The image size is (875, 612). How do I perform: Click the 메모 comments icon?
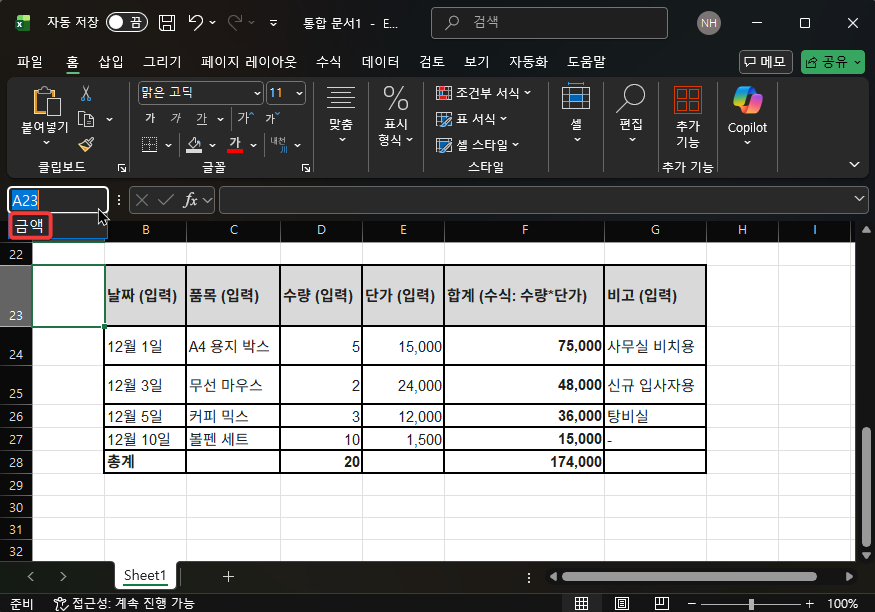tap(765, 61)
